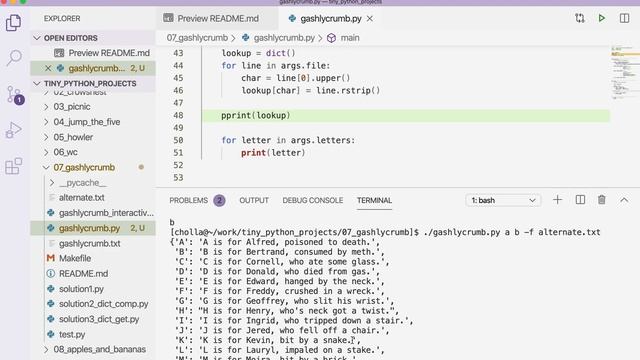Click the terminal command line with alternate.txt
This screenshot has width=640, height=360.
[385, 232]
